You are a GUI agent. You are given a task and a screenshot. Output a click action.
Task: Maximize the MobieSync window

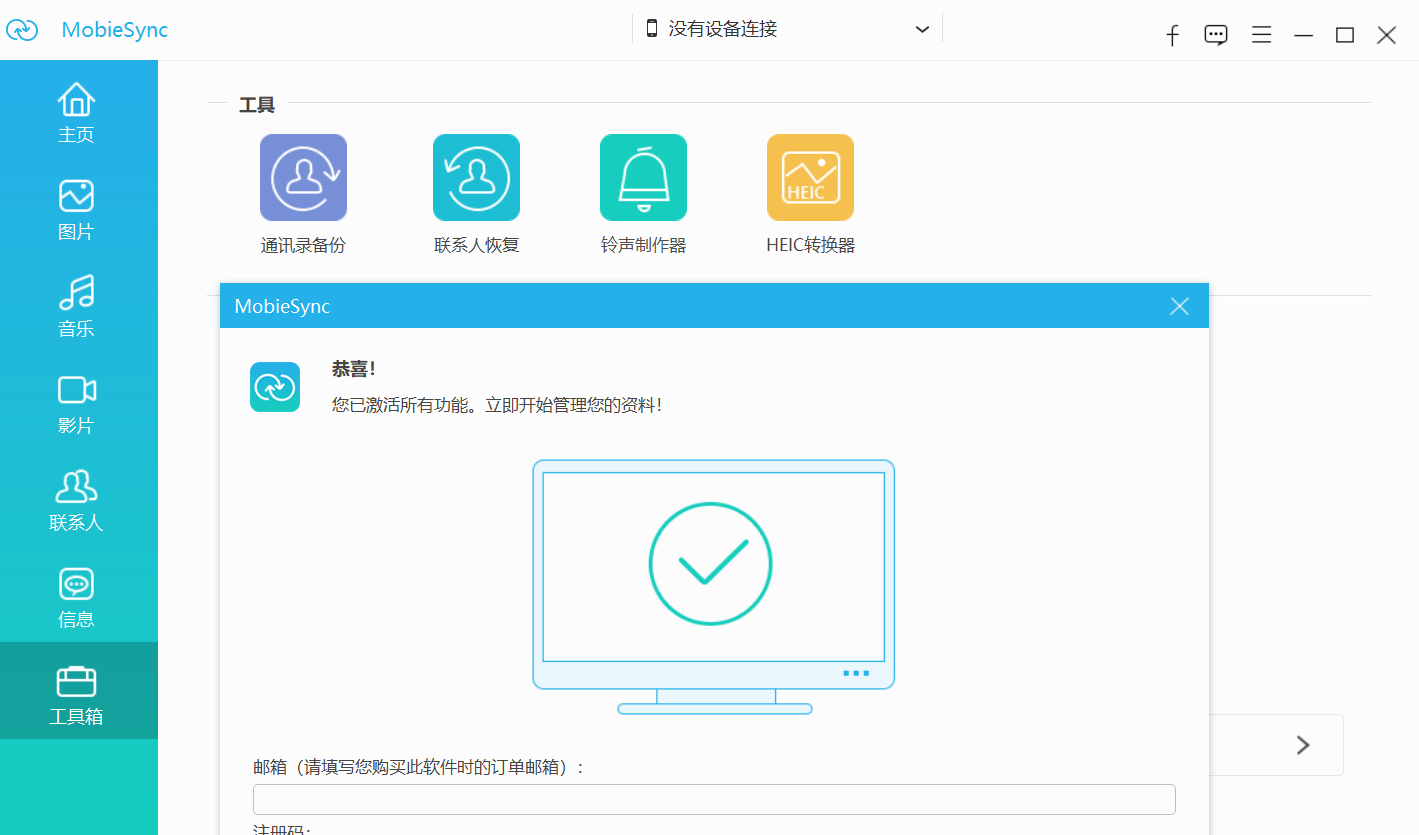[x=1345, y=35]
